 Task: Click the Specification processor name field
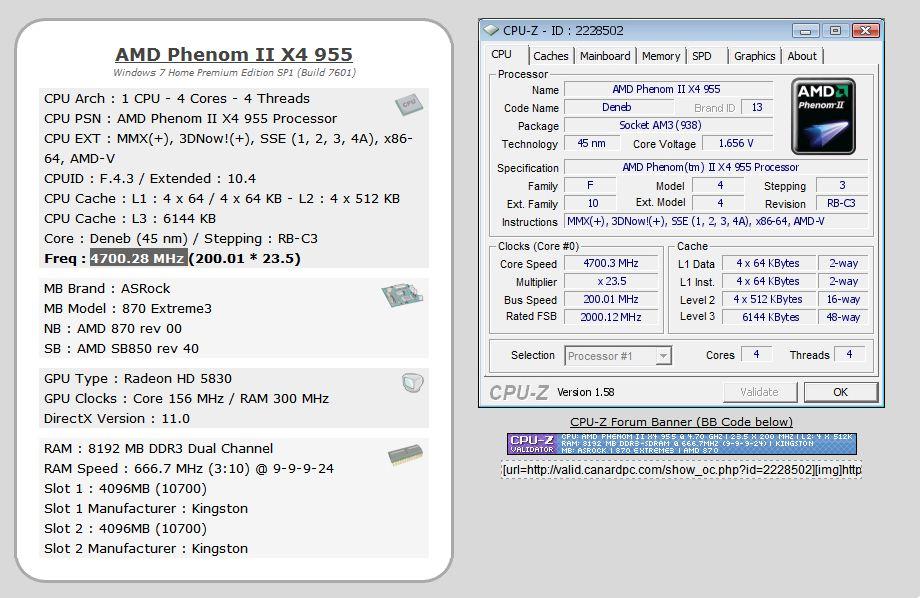click(x=716, y=167)
